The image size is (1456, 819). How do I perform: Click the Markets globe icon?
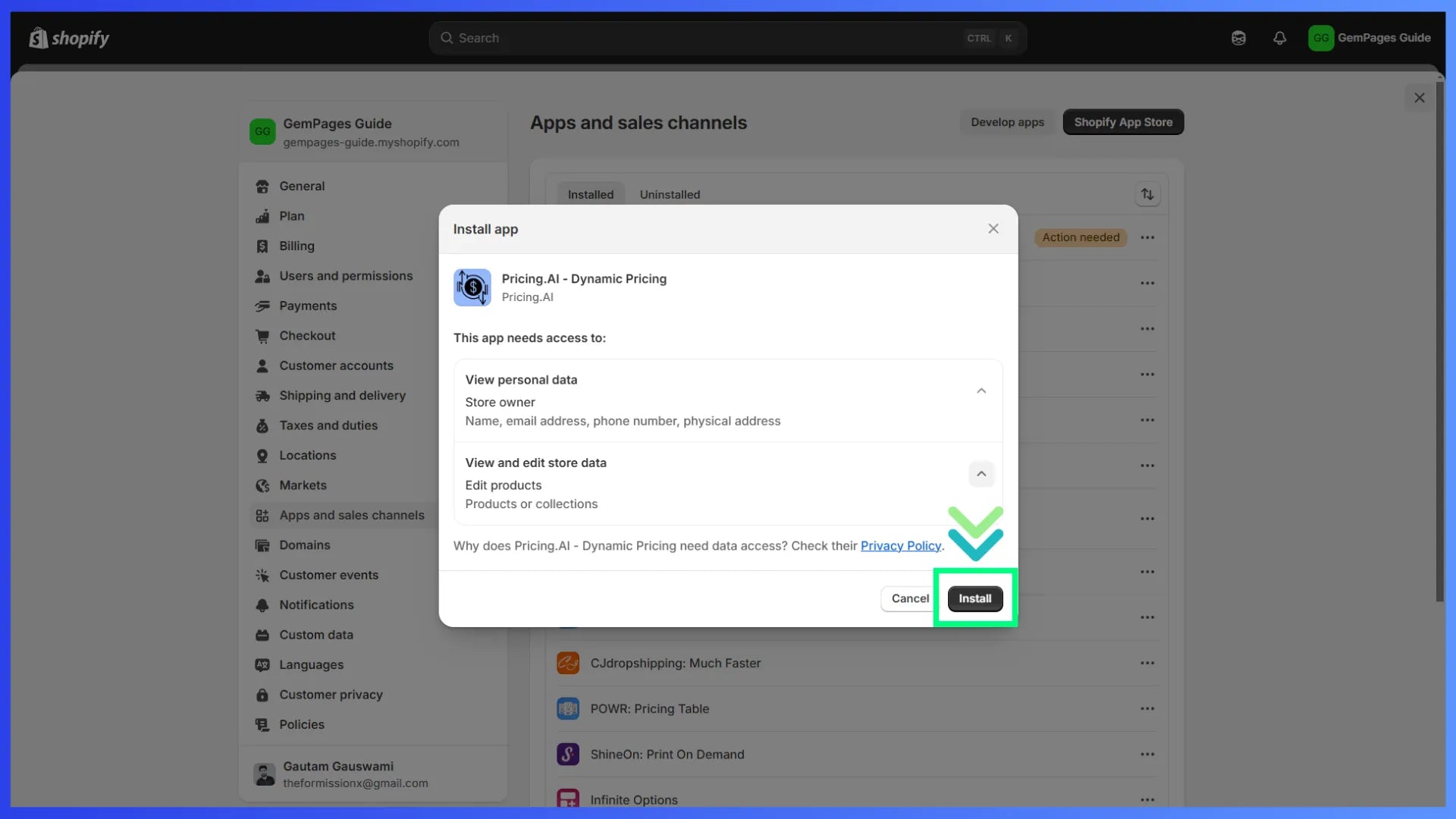click(262, 486)
